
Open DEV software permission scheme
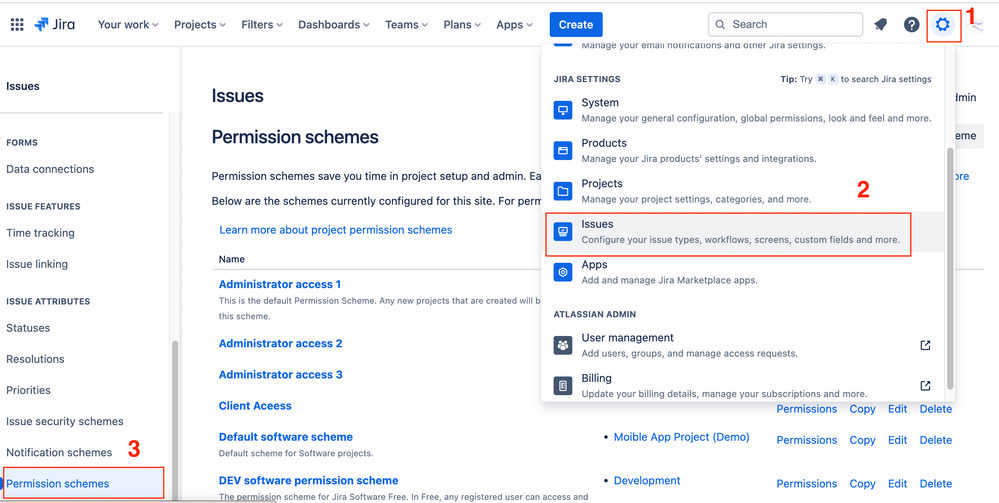(x=308, y=481)
